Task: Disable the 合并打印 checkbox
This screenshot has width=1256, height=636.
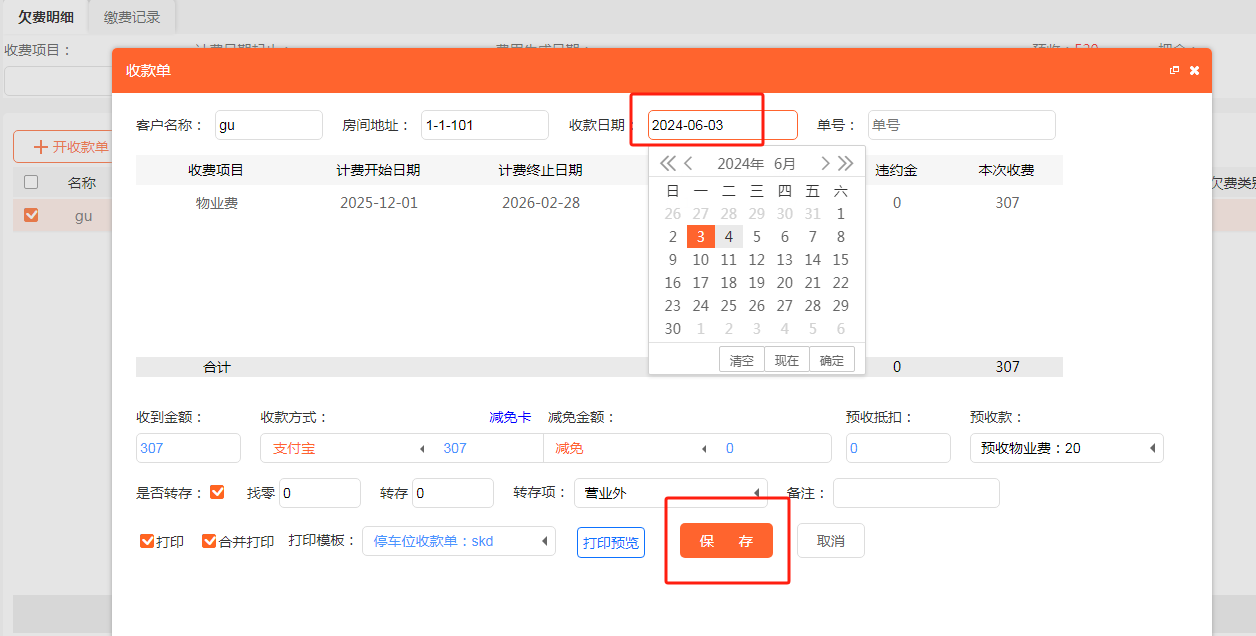Action: [x=209, y=541]
